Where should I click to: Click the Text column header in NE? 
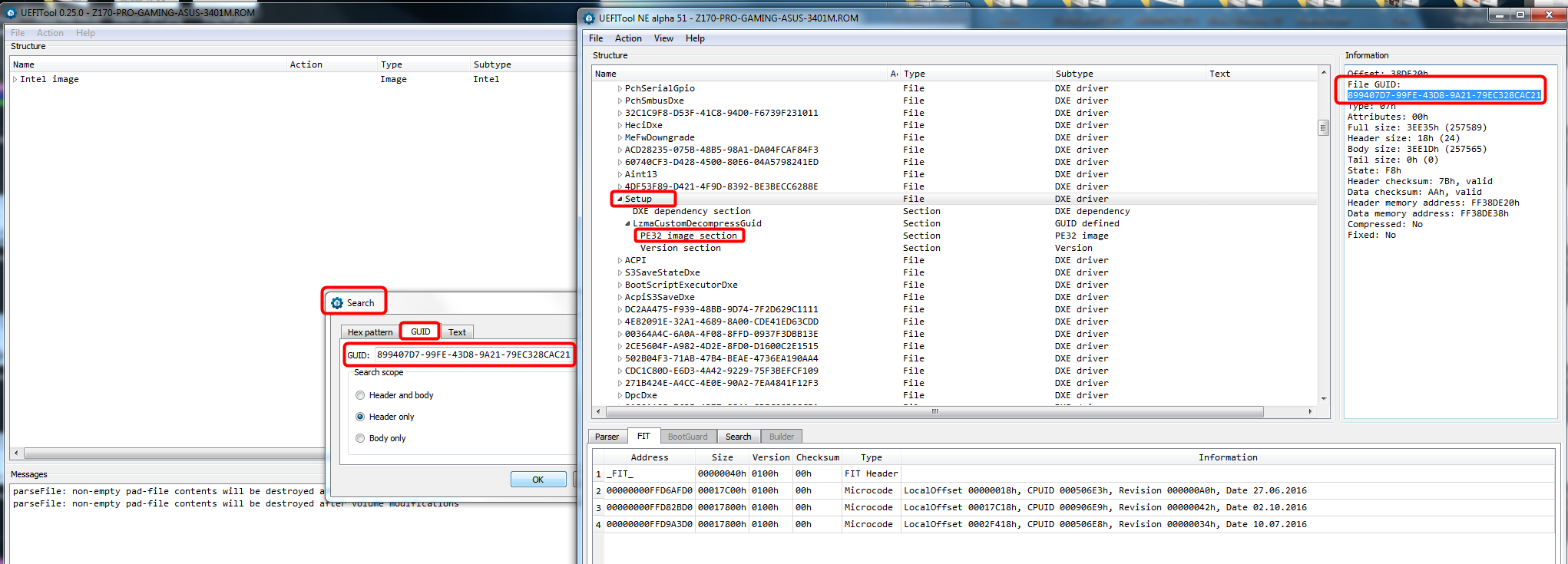[x=1261, y=74]
